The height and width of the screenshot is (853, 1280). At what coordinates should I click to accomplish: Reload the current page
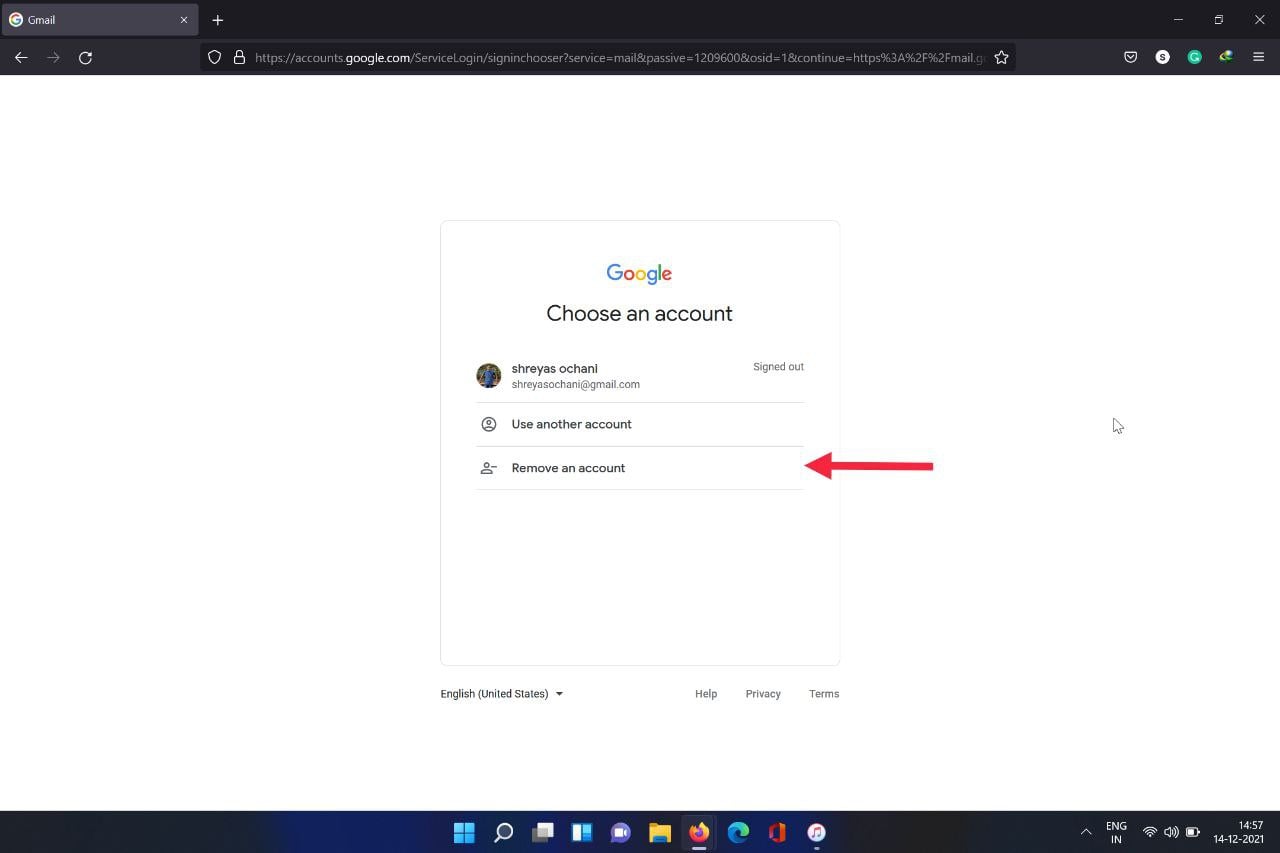(86, 58)
